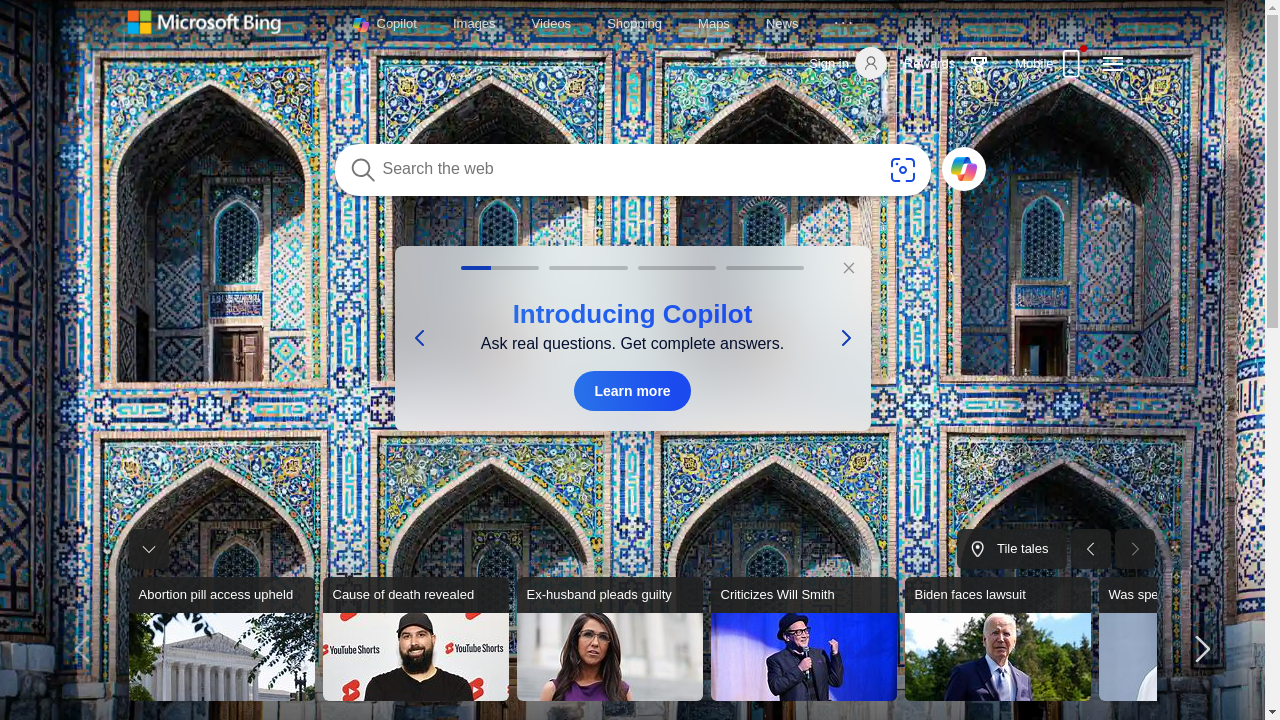The image size is (1280, 720).
Task: Close the Introducing Copilot banner
Action: 849,268
